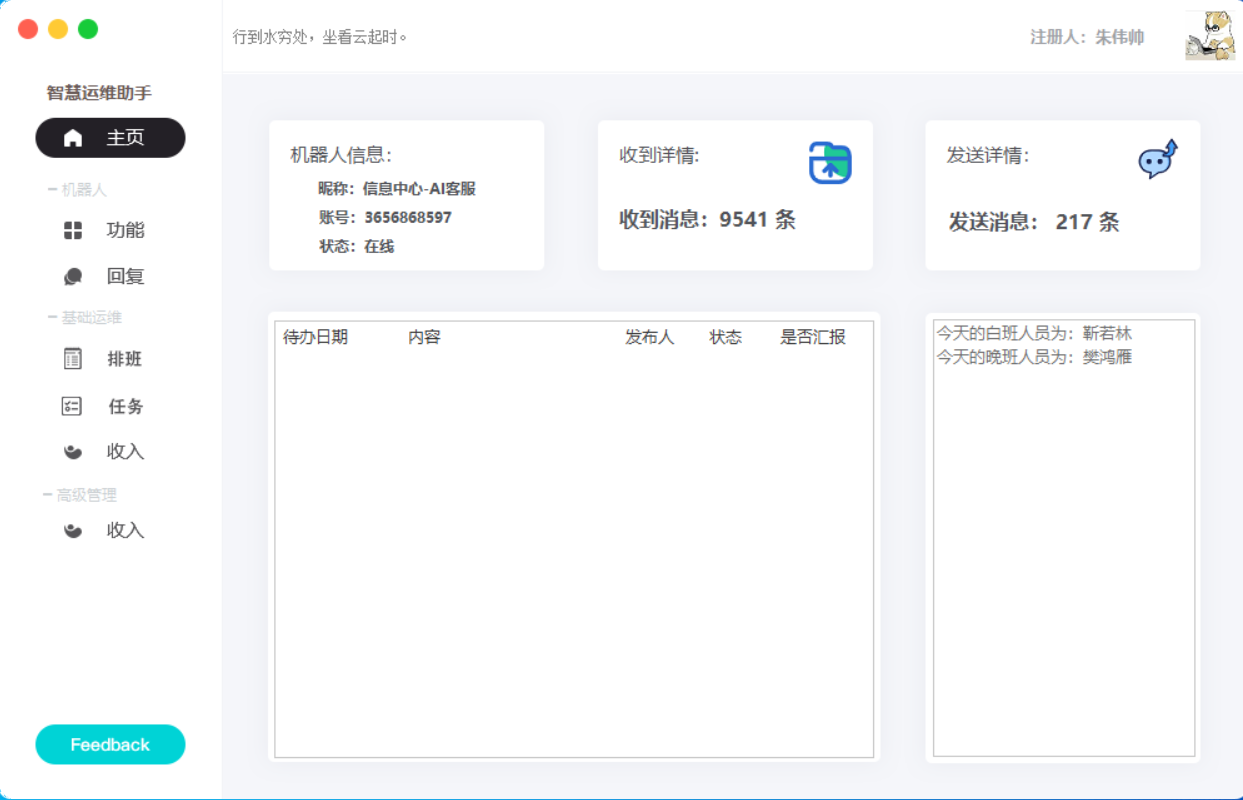This screenshot has height=800, width=1243.
Task: Open the 排班 schedule calendar icon
Action: tap(73, 359)
